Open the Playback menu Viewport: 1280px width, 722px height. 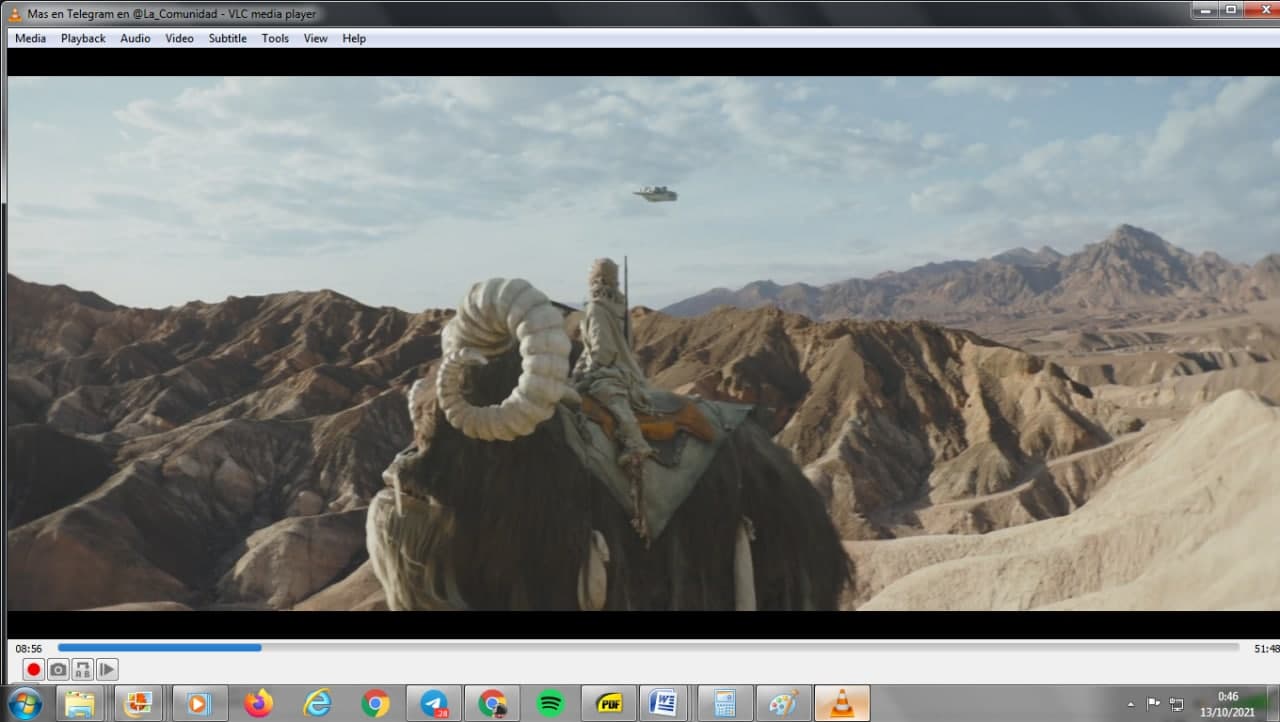coord(83,38)
